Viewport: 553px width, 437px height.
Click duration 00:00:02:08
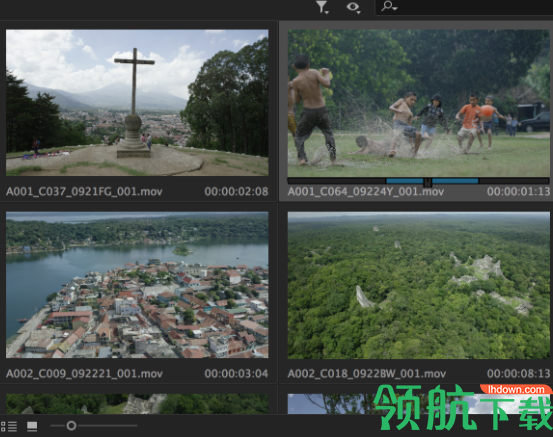(x=236, y=192)
